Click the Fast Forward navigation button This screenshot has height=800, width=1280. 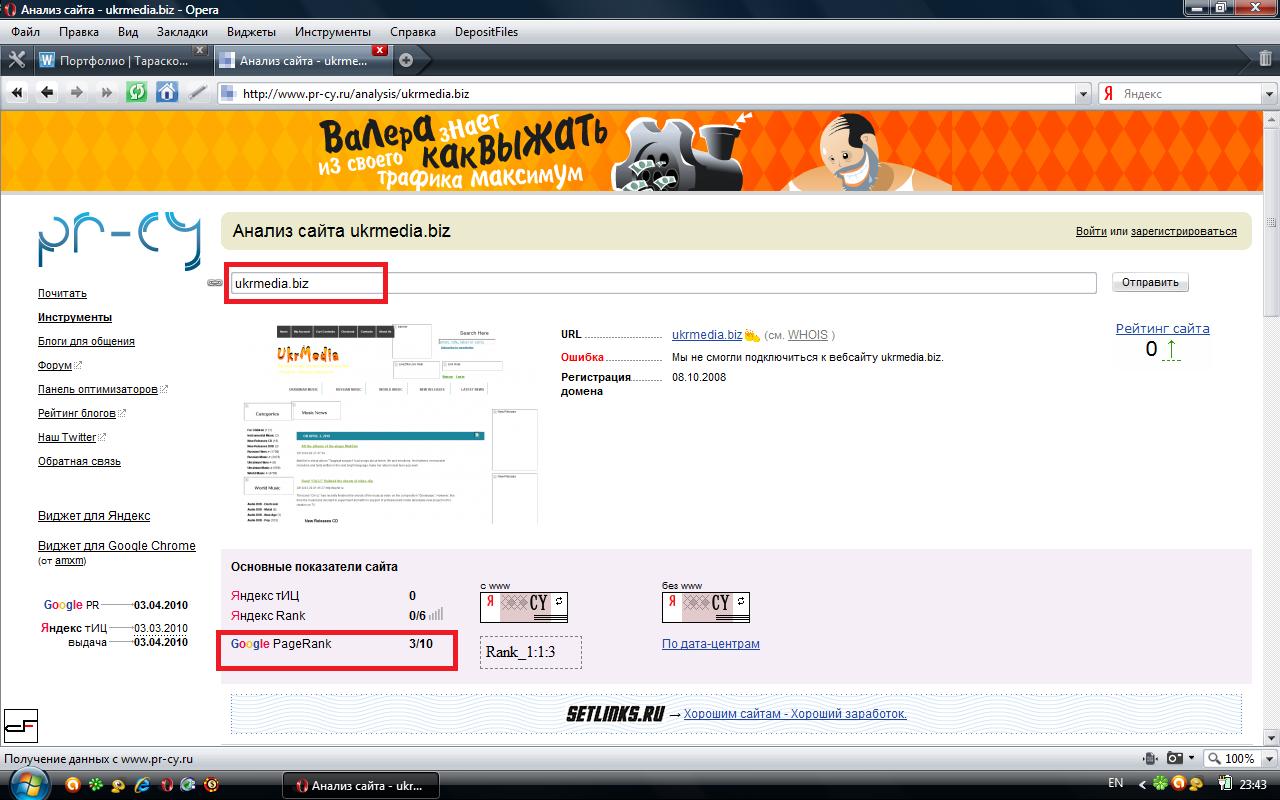pos(106,93)
